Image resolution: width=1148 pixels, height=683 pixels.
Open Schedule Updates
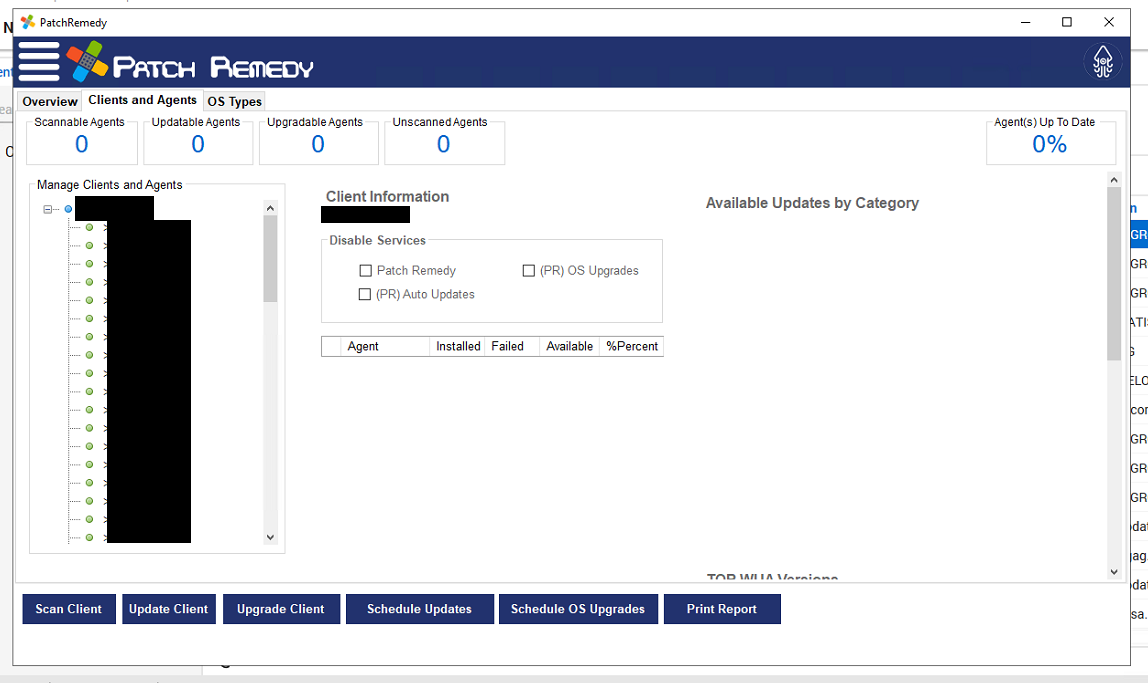pos(420,609)
